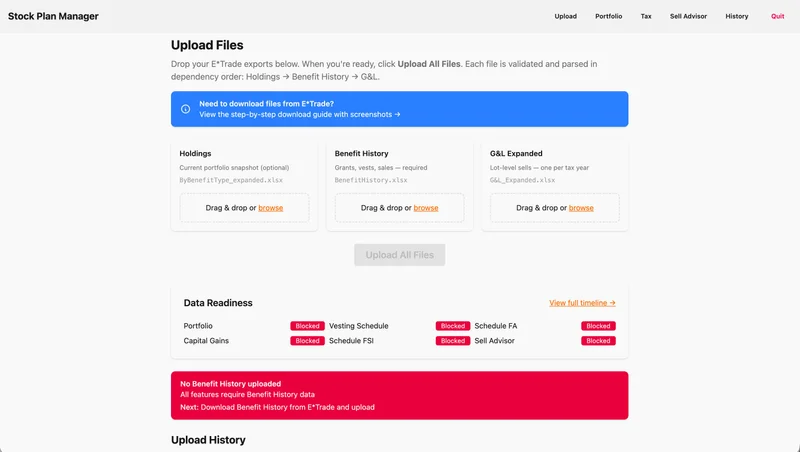Click the Blocked badge for Schedule FA

coord(598,326)
